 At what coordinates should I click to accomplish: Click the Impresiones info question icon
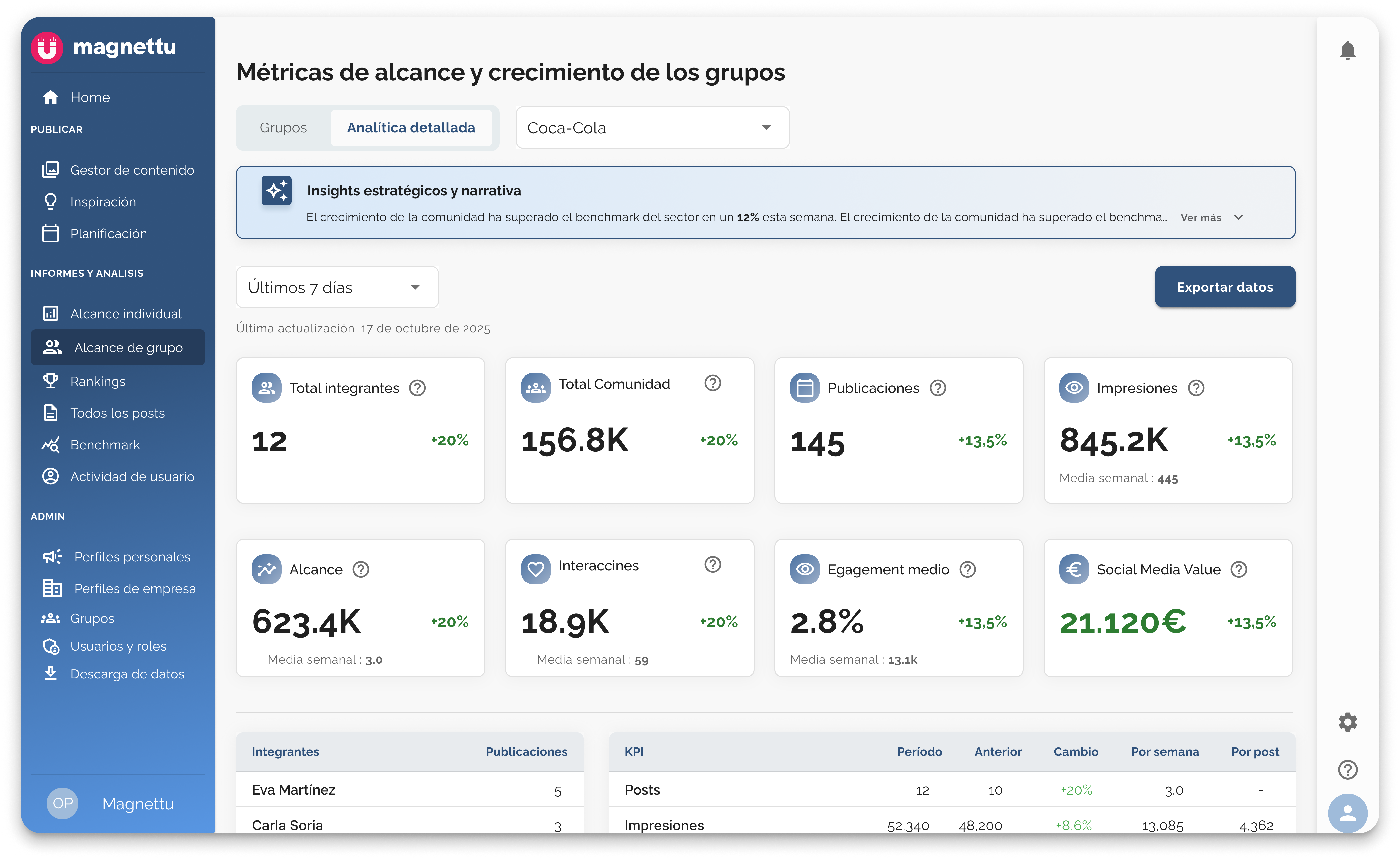1196,388
